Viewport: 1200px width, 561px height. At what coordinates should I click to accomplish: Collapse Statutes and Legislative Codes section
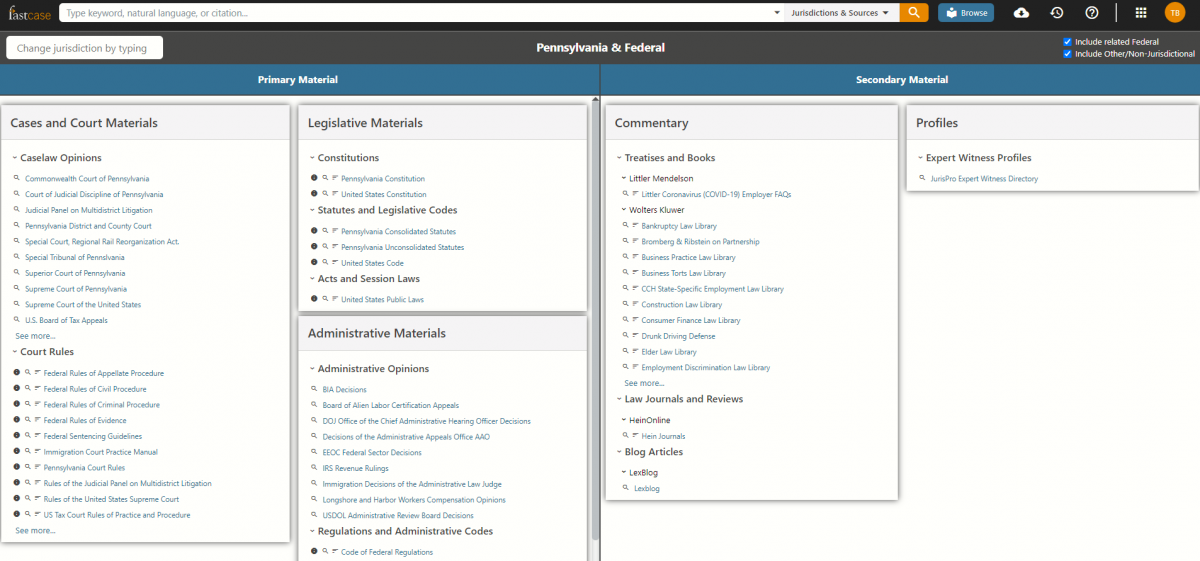click(x=311, y=210)
